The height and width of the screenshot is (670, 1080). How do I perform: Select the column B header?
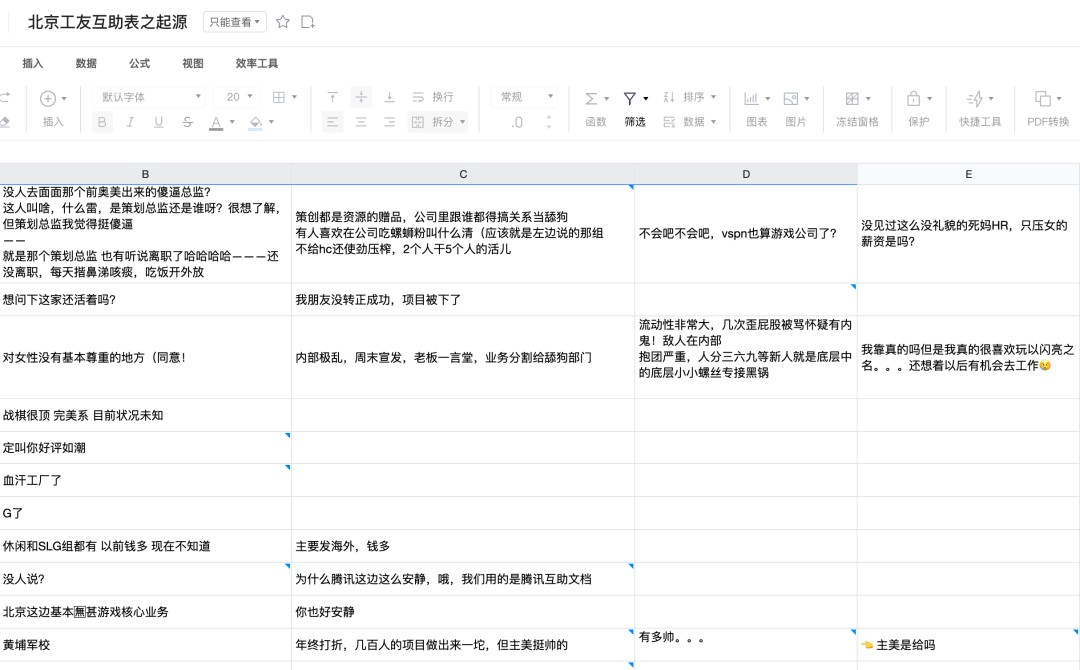[x=145, y=173]
